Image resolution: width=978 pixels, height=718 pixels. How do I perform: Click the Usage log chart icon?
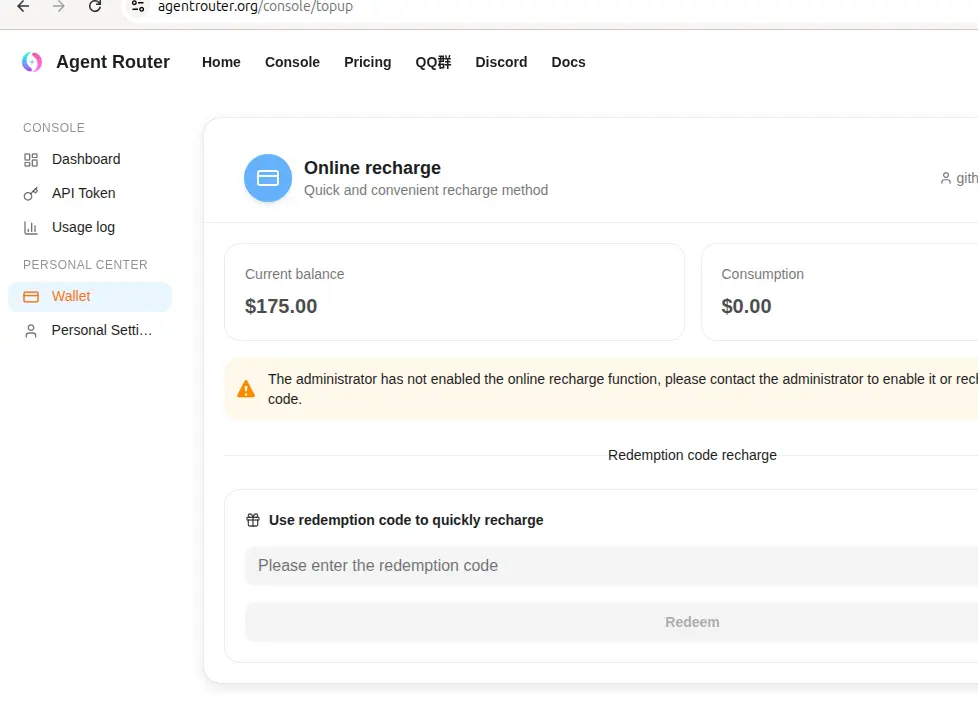tap(31, 228)
